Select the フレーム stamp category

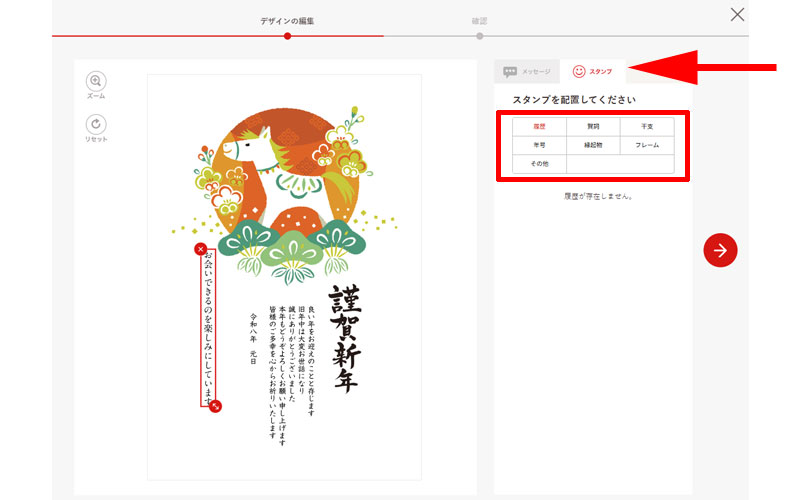pos(647,145)
